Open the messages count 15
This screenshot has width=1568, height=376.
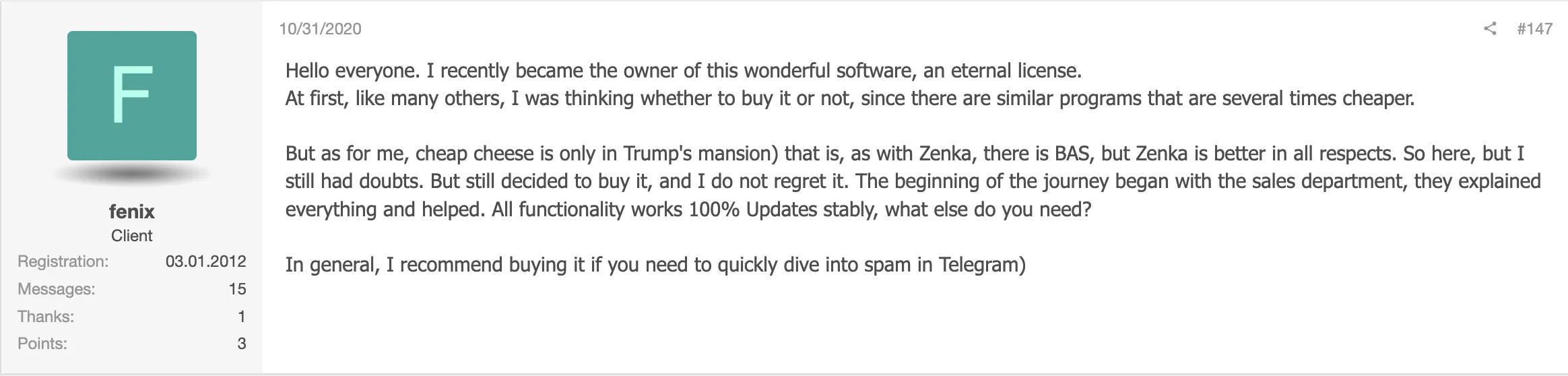(237, 289)
